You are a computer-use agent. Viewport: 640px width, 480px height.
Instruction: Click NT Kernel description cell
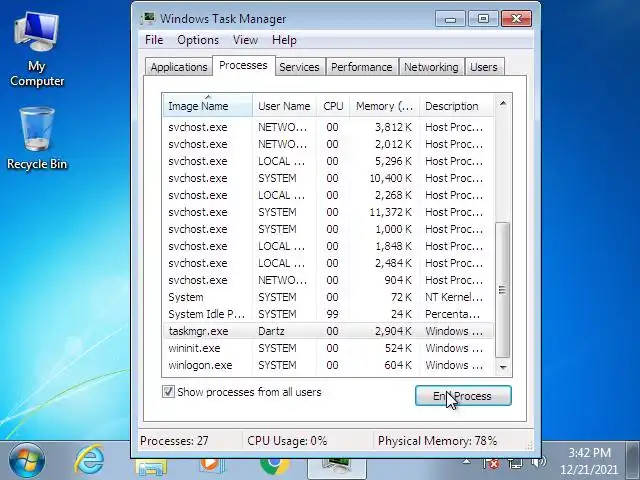click(x=454, y=297)
